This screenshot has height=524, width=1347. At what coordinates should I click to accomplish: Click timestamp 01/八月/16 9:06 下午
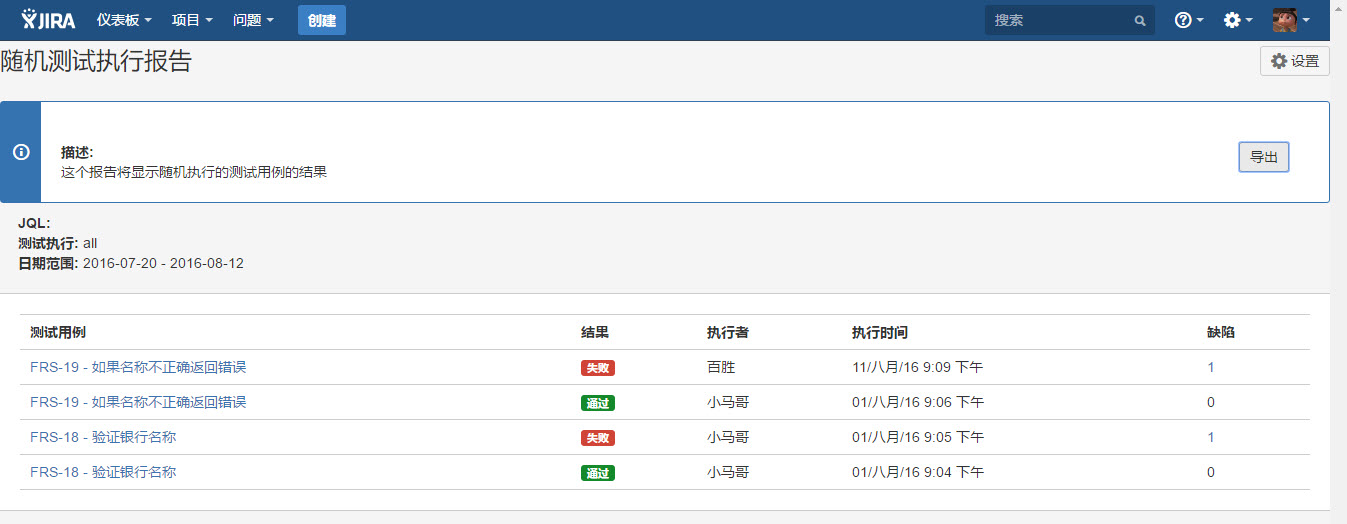pos(918,402)
